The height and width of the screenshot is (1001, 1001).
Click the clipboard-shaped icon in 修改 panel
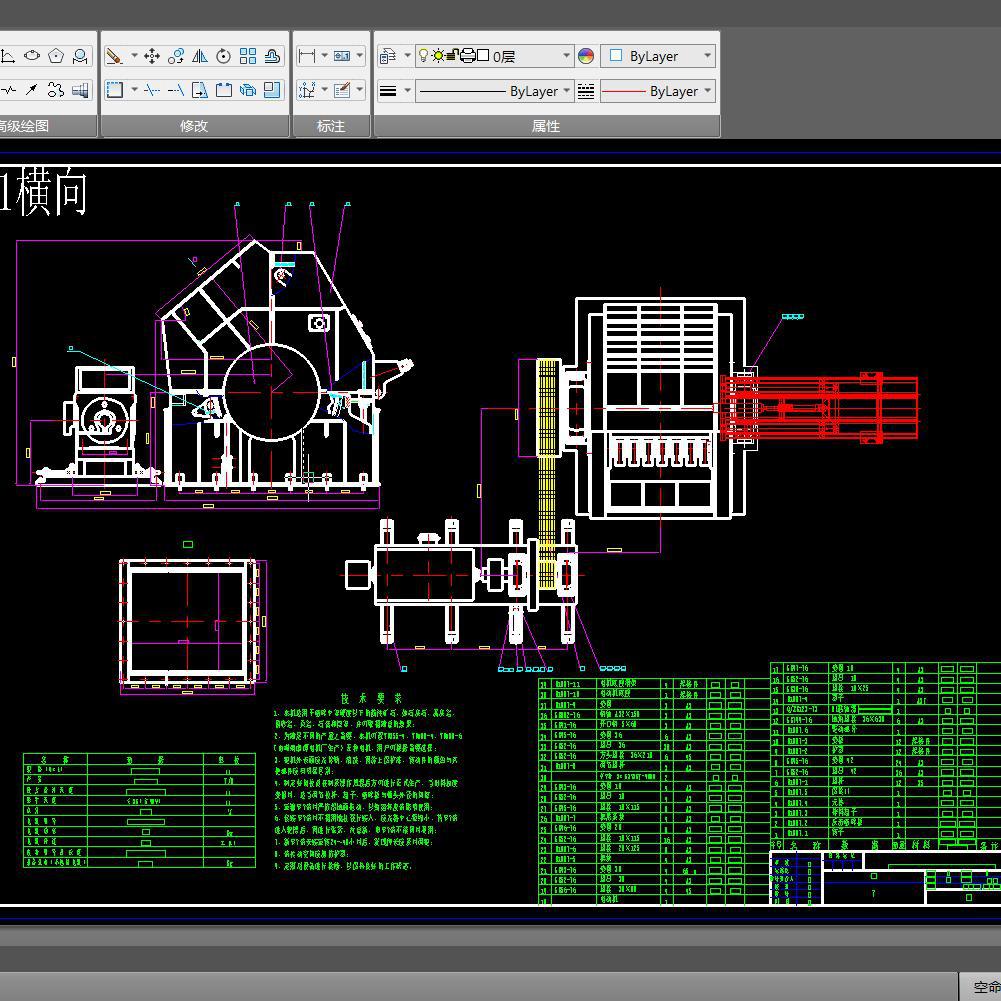tap(223, 90)
